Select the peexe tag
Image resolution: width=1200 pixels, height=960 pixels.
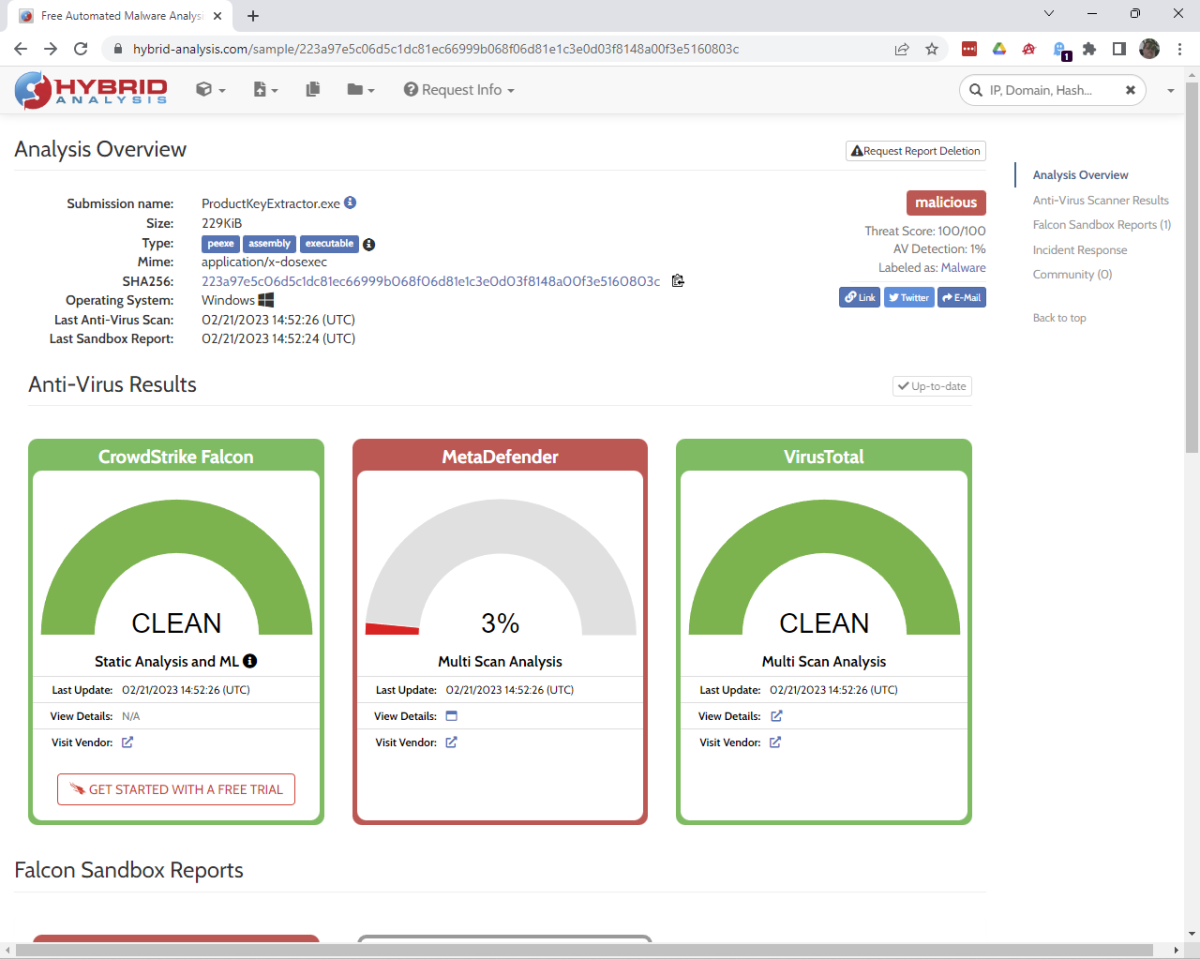point(220,243)
